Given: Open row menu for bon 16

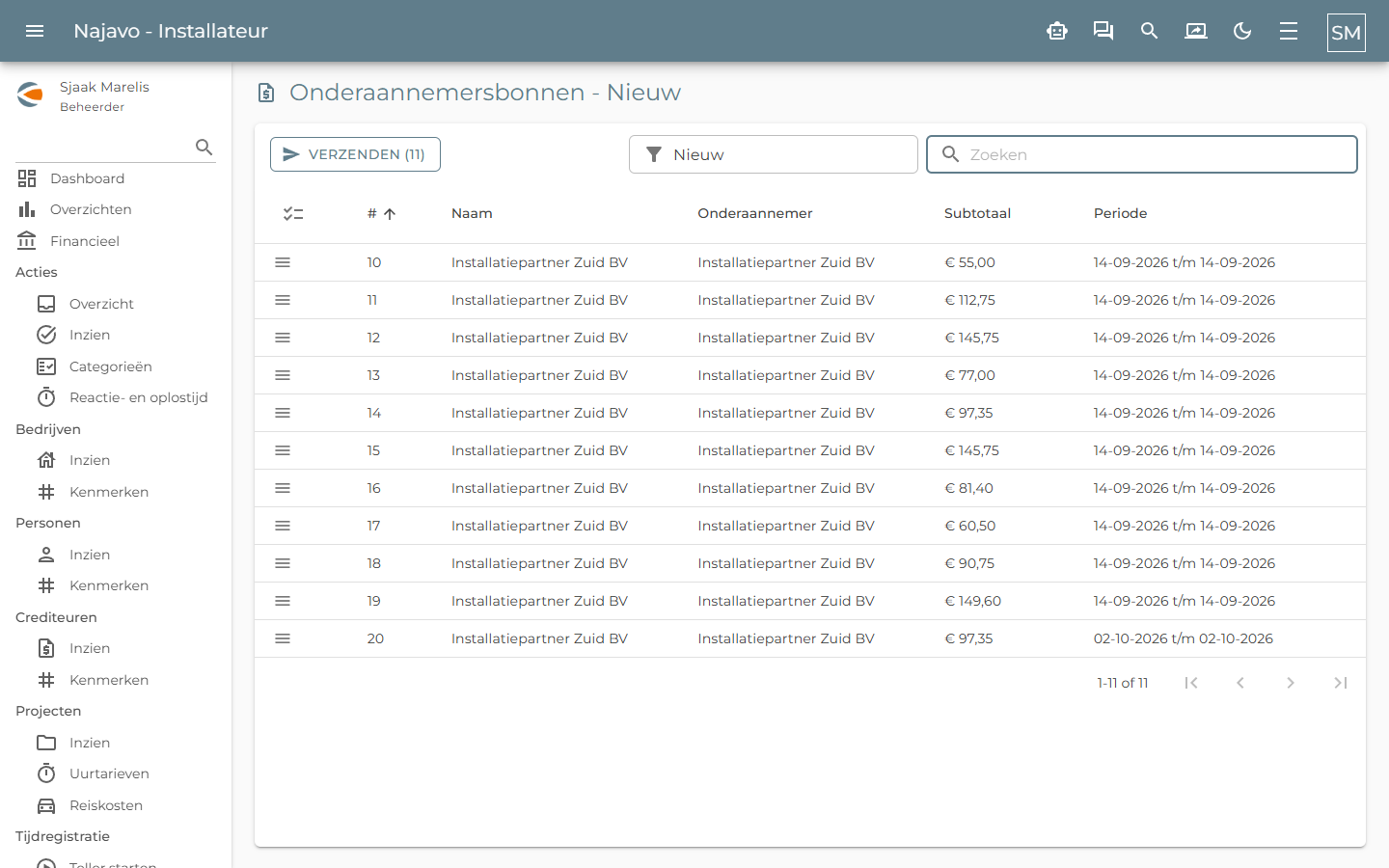Looking at the screenshot, I should [283, 488].
